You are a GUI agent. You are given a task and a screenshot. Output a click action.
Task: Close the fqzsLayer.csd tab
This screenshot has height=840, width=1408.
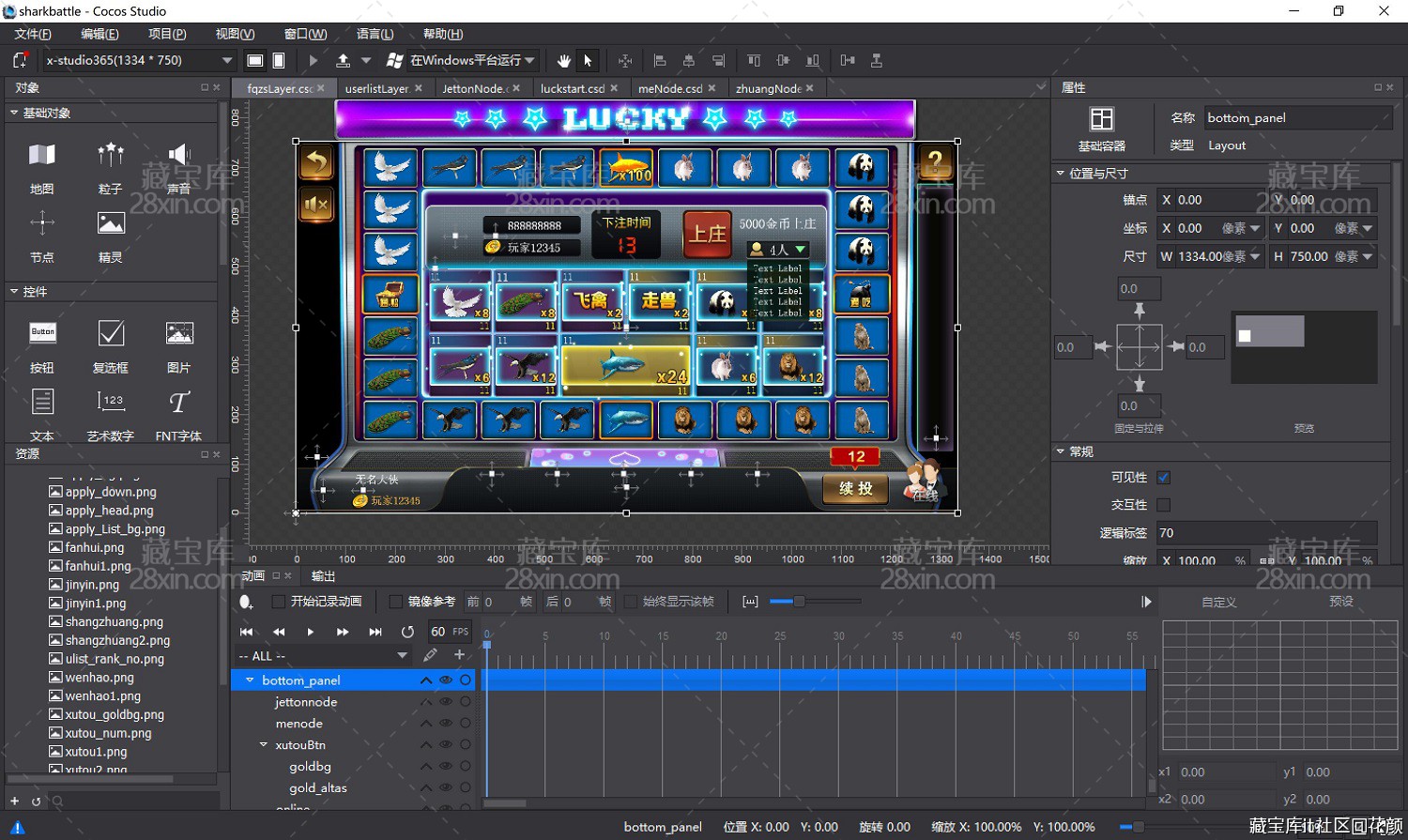(320, 88)
